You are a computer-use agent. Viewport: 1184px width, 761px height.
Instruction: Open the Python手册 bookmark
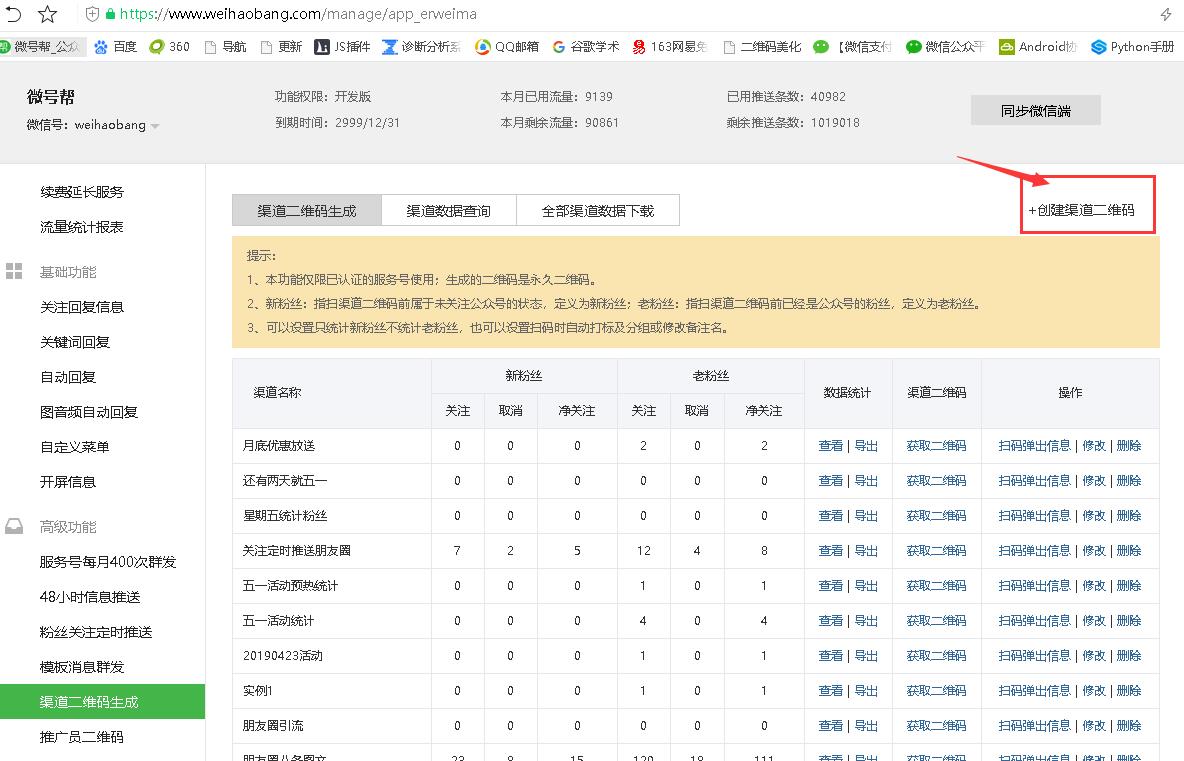(x=1133, y=47)
